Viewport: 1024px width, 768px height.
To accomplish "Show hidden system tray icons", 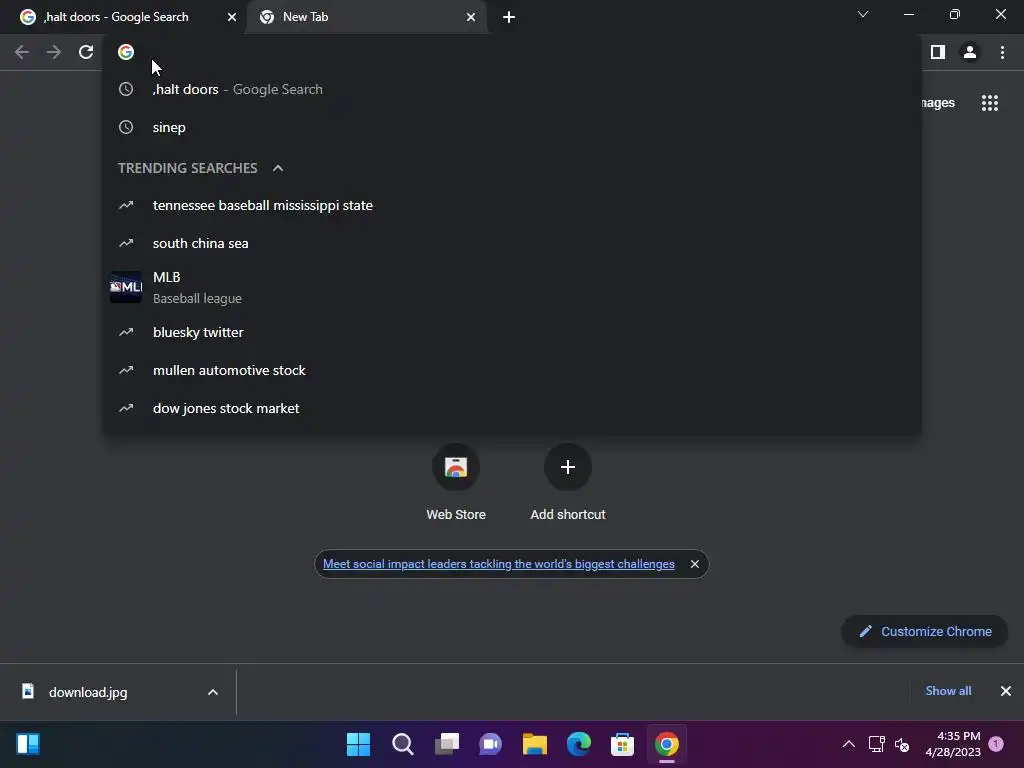I will tap(849, 744).
